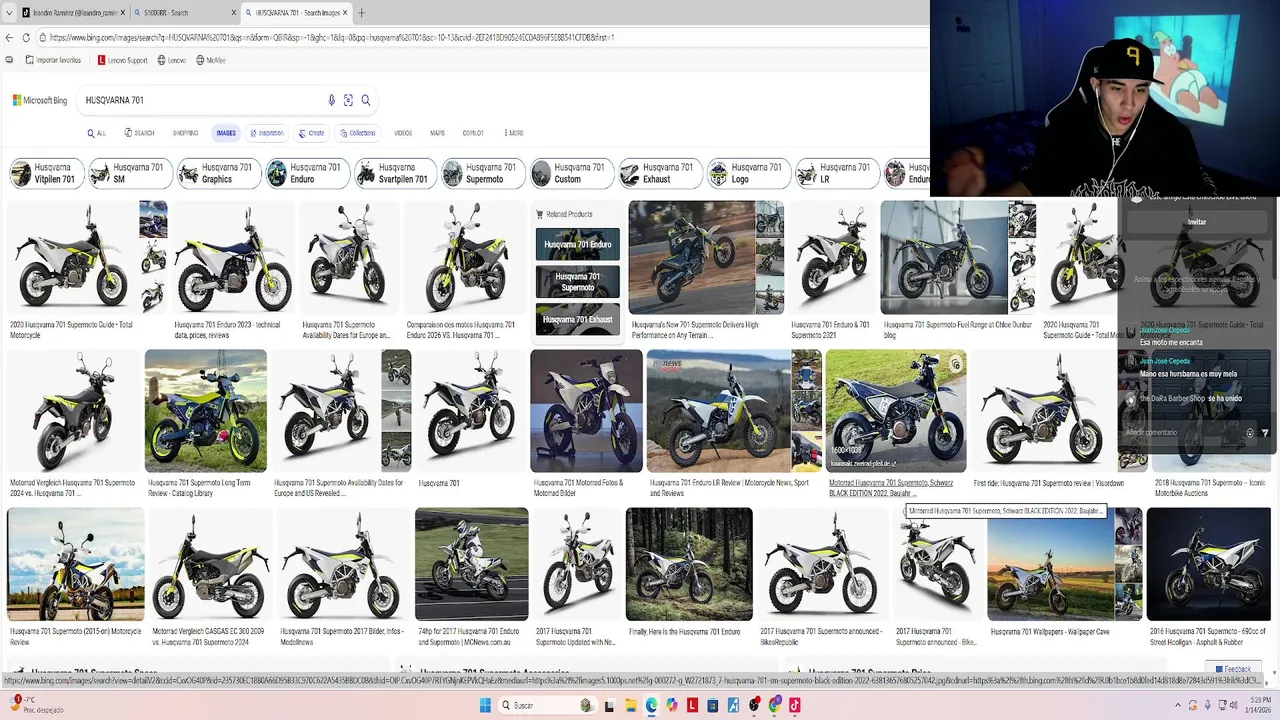The height and width of the screenshot is (720, 1280).
Task: Open Finally, Here Is the 701 Enduro image
Action: 689,564
